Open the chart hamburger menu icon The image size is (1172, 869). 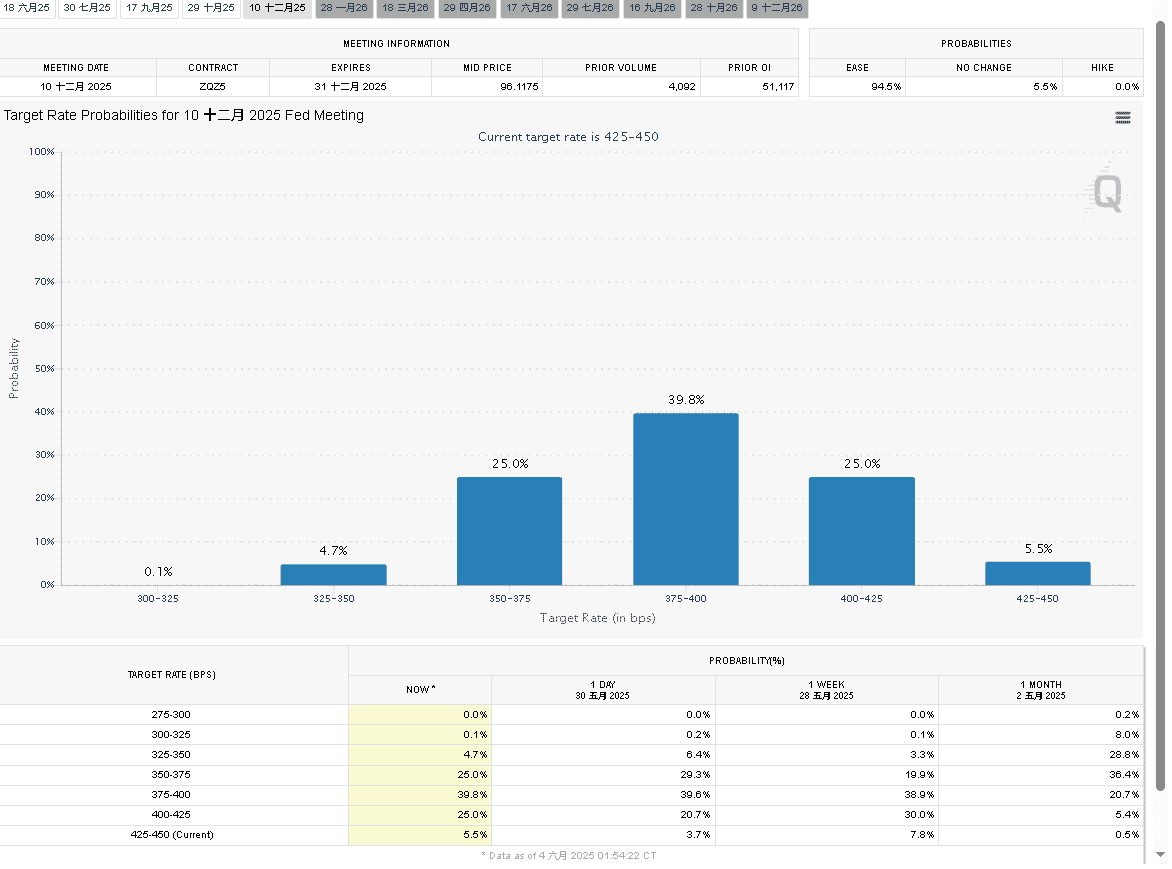[x=1123, y=117]
